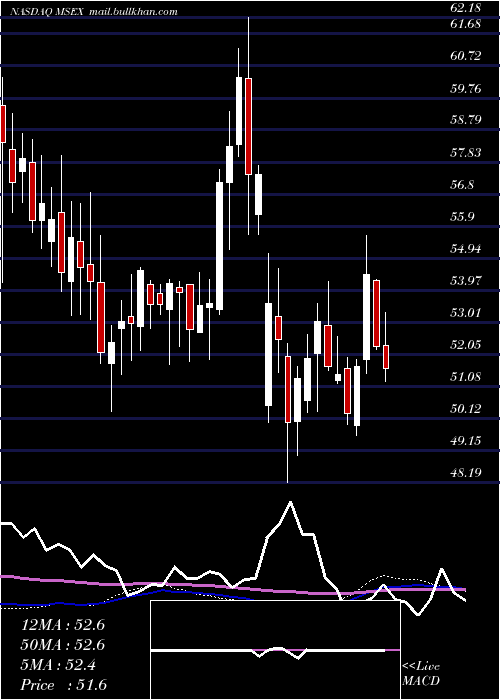
Task: Click the 49.15 price axis label
Action: [x=466, y=441]
